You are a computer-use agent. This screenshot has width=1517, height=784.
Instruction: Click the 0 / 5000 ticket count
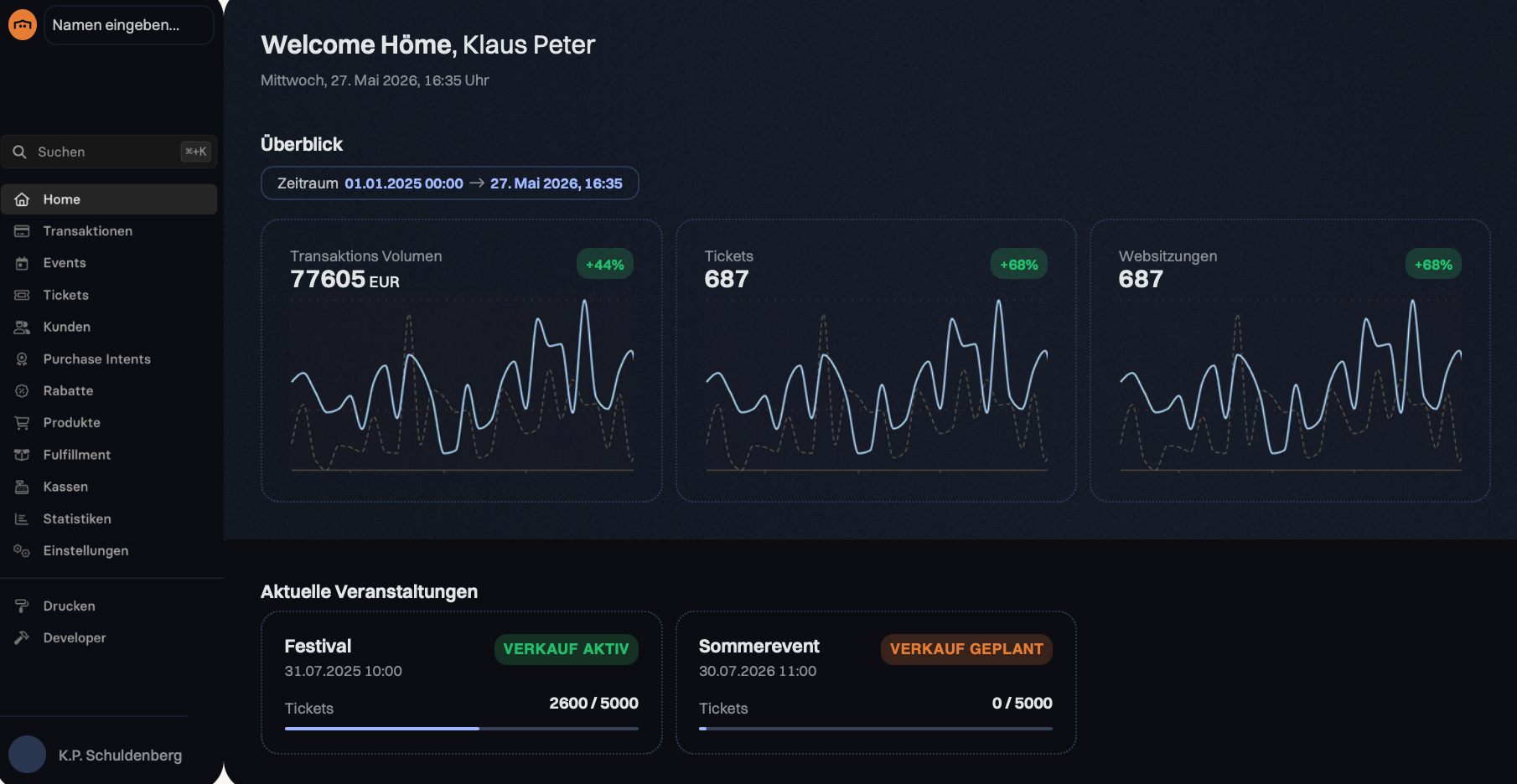click(x=1022, y=704)
